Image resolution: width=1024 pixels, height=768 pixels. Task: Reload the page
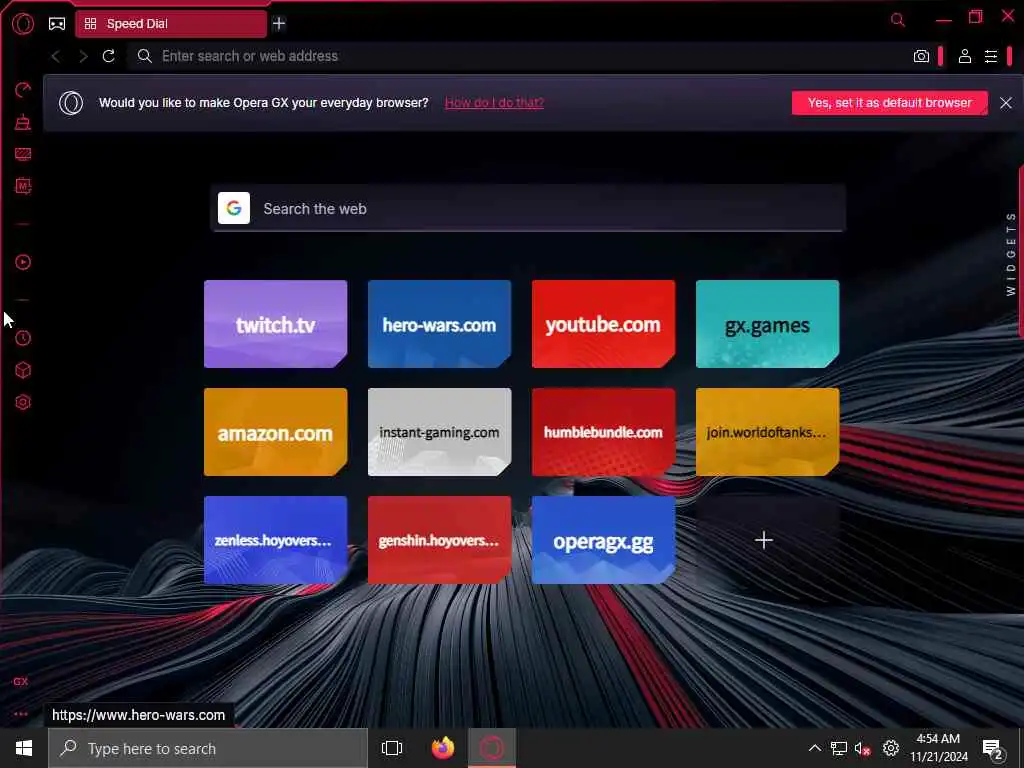point(109,56)
